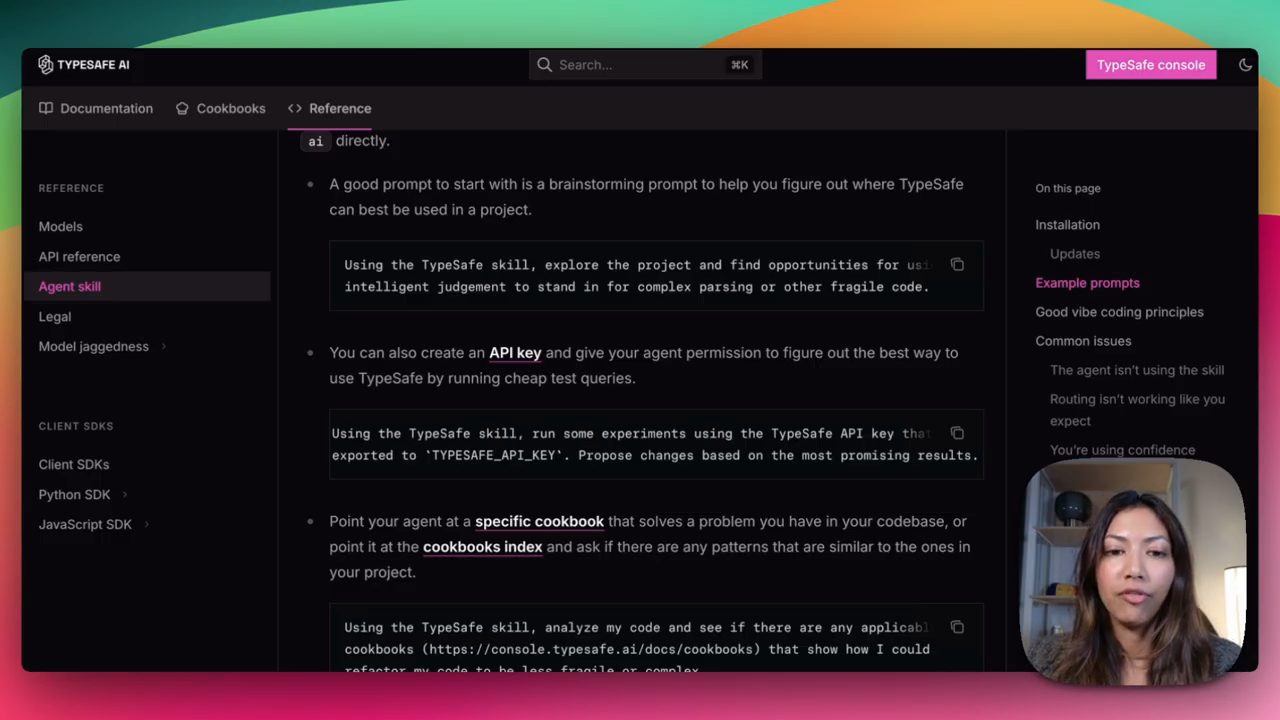
Task: Jump to Good vibe coding principles
Action: pyautogui.click(x=1119, y=312)
